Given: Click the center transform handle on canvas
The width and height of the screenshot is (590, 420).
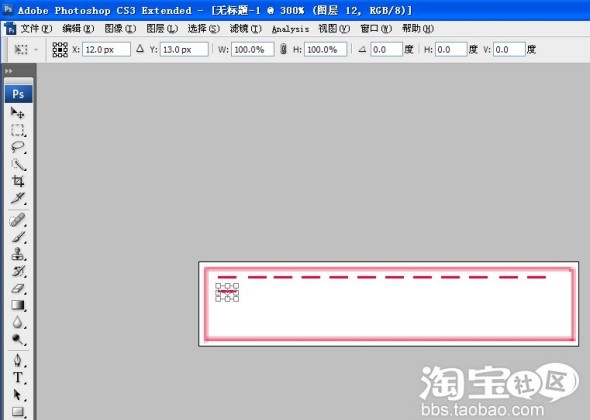Looking at the screenshot, I should click(x=227, y=292).
